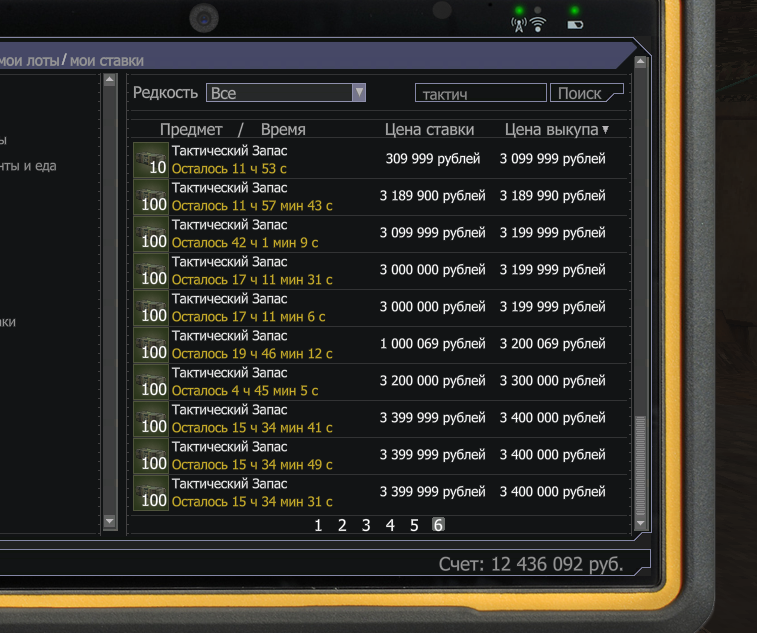Open the Редкость dropdown showing Все
This screenshot has height=633, width=757.
[x=285, y=93]
